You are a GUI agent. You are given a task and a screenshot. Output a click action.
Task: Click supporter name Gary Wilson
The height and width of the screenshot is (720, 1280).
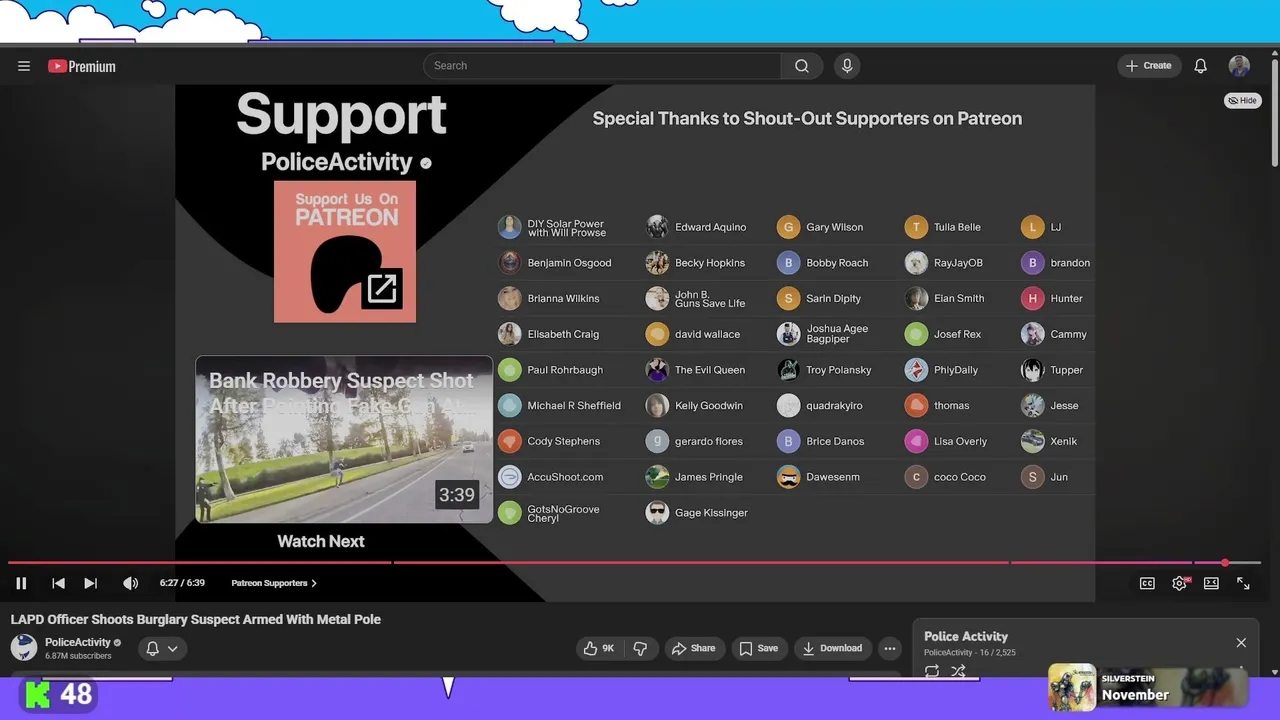coord(834,227)
